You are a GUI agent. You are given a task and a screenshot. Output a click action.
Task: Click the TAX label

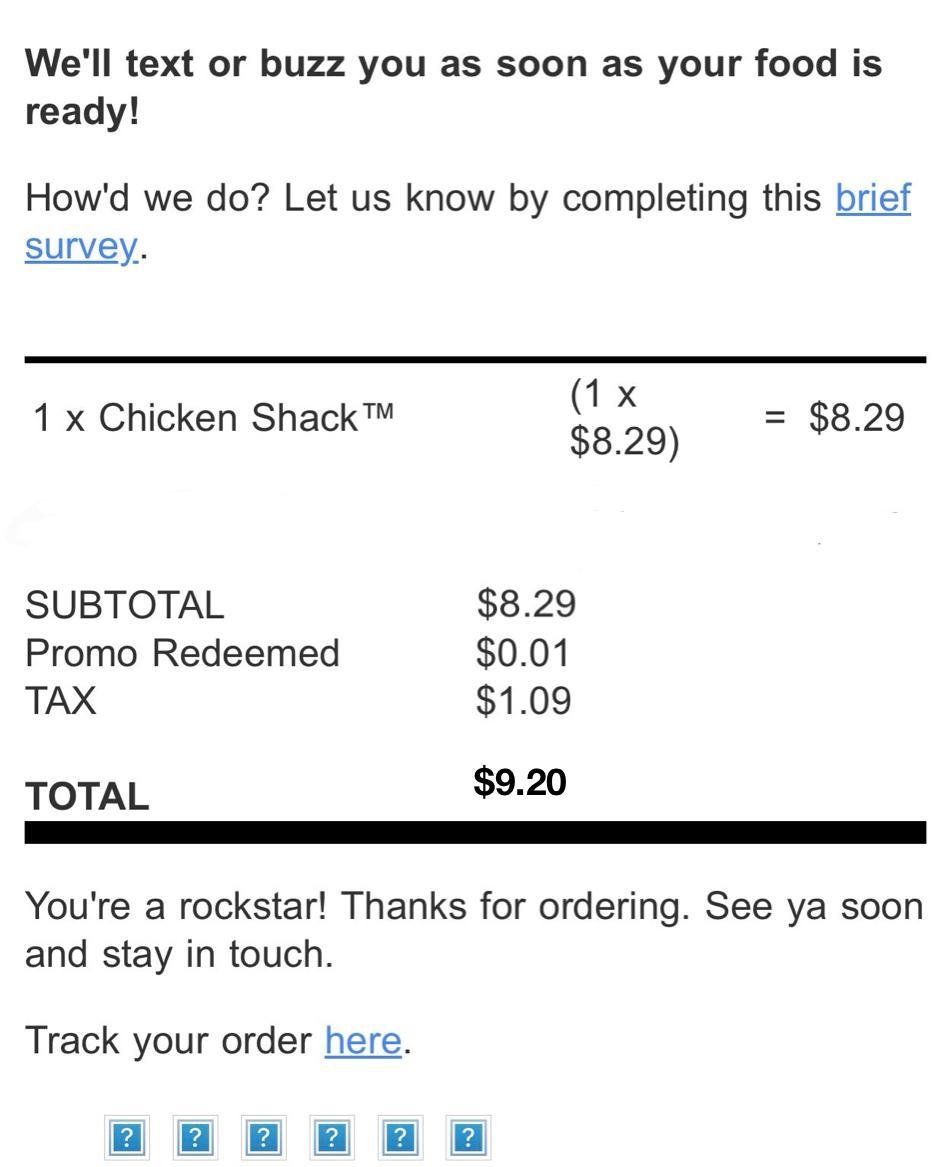pyautogui.click(x=61, y=701)
